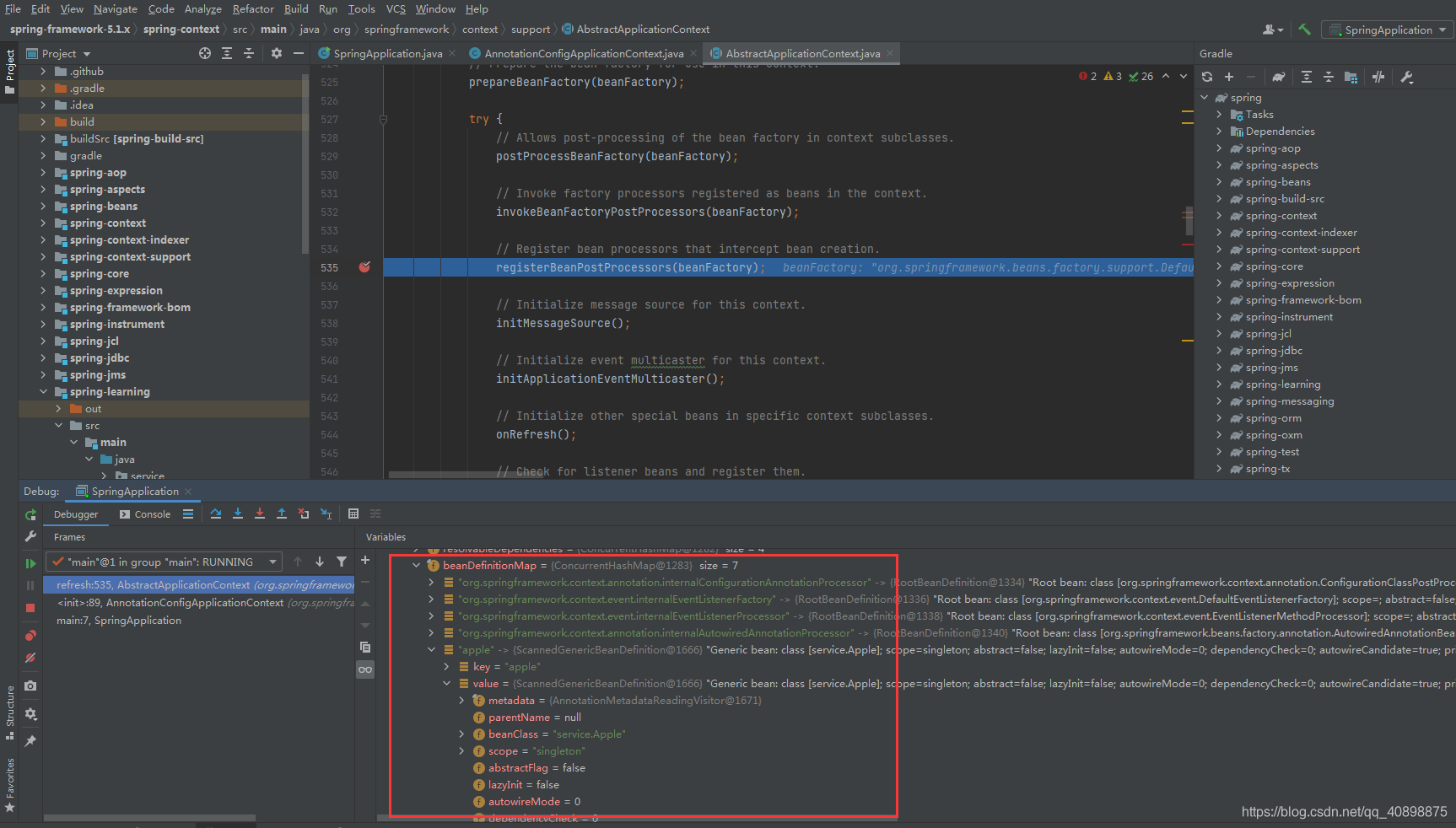
Task: Rerun SpringApplication debug session
Action: click(30, 514)
